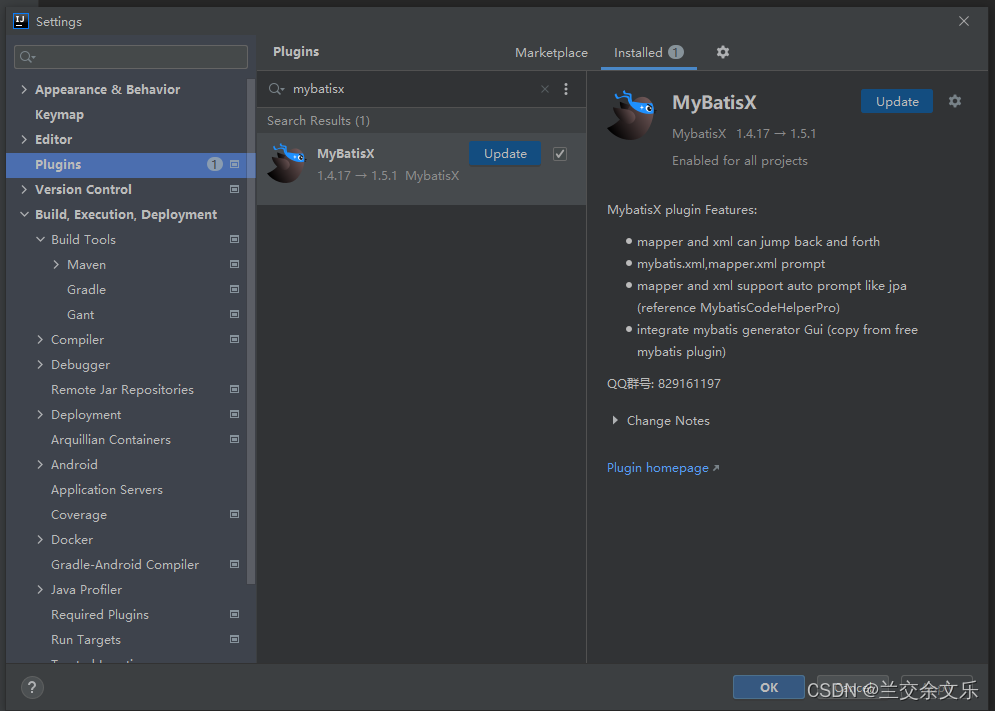Image resolution: width=995 pixels, height=711 pixels.
Task: Click the help question mark button
Action: (32, 687)
